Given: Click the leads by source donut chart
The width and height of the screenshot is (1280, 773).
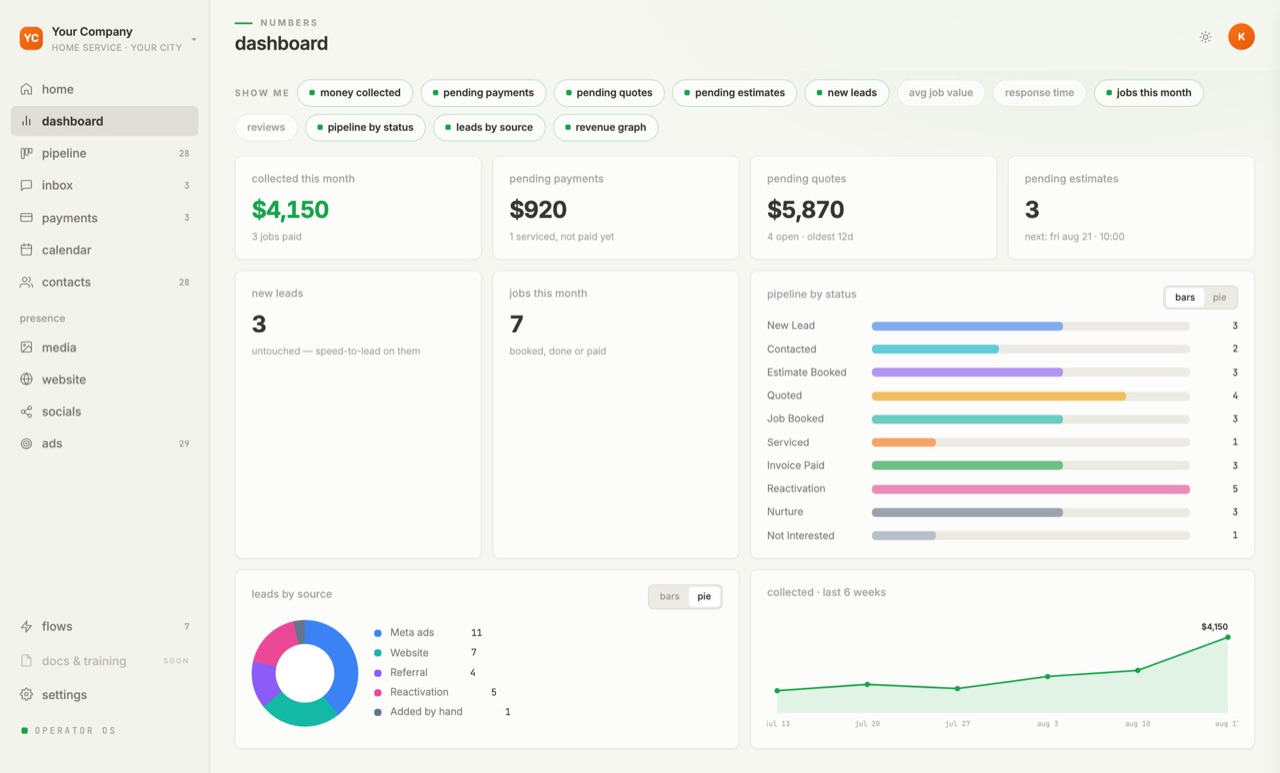Looking at the screenshot, I should pos(305,673).
